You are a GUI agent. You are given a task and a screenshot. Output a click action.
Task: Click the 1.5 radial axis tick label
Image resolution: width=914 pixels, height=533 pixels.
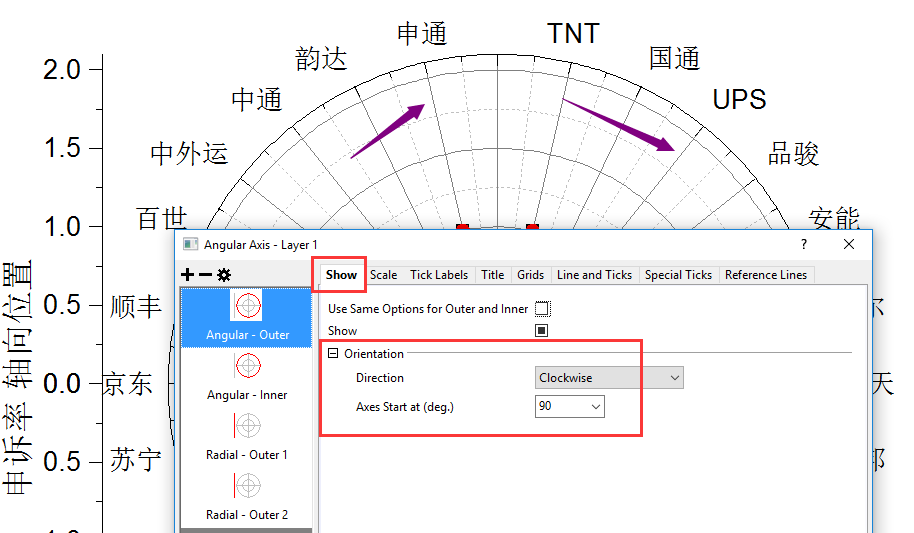62,148
